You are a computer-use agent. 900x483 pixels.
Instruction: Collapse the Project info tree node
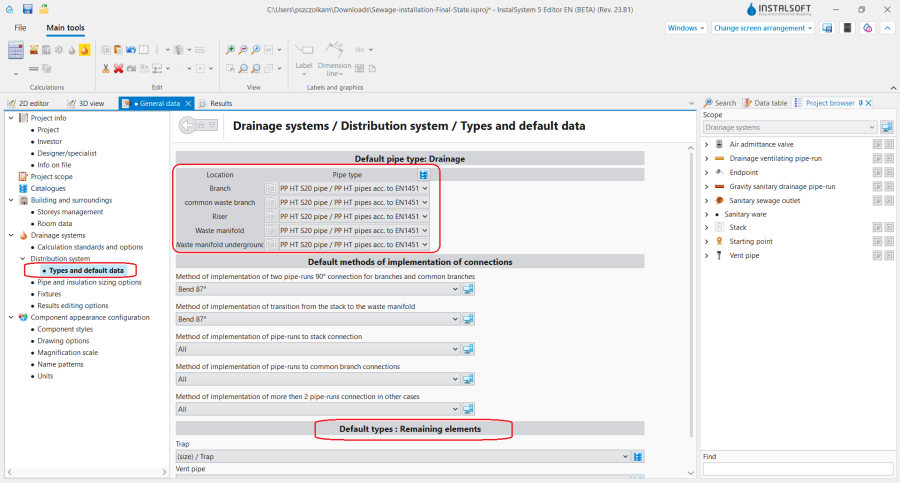pos(11,118)
